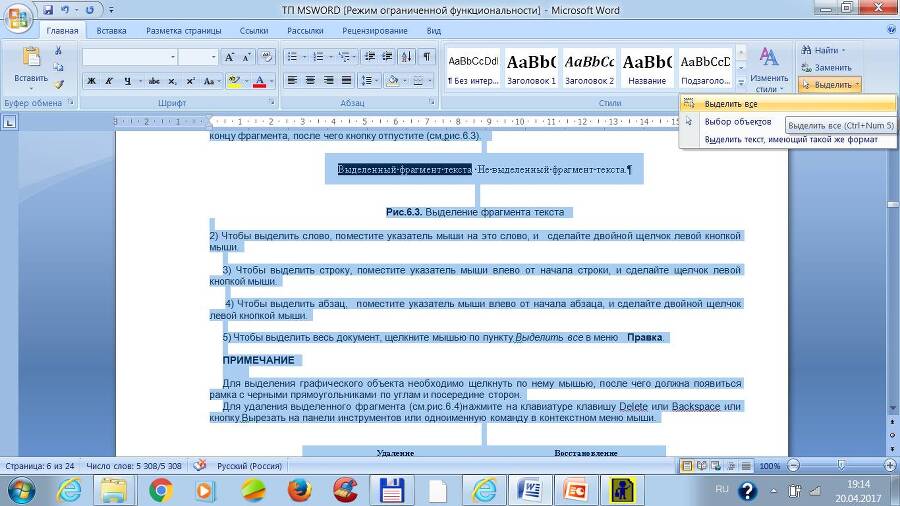This screenshot has height=506, width=900.
Task: Click the shading paint bucket
Action: pyautogui.click(x=393, y=81)
